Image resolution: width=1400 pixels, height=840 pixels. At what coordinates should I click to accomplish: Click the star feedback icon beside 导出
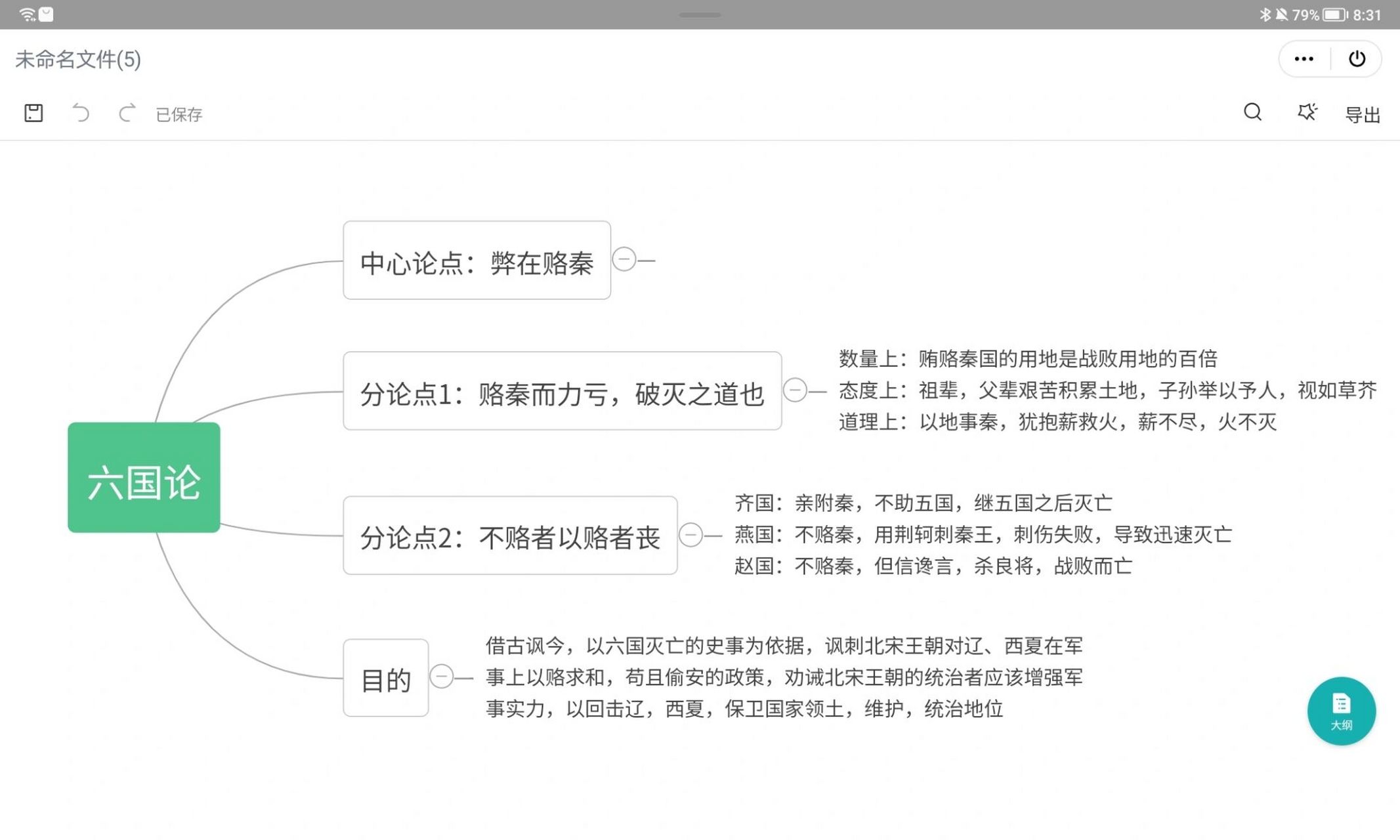pyautogui.click(x=1306, y=113)
